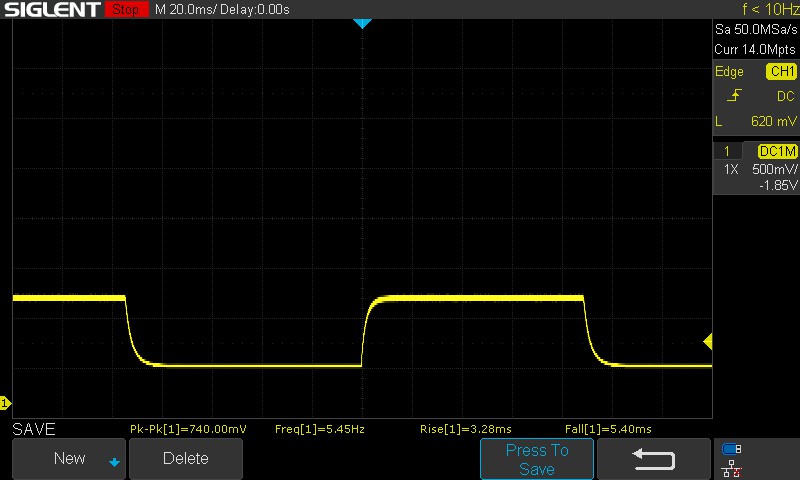
Task: Select the CH1 trigger source badge
Action: point(782,71)
